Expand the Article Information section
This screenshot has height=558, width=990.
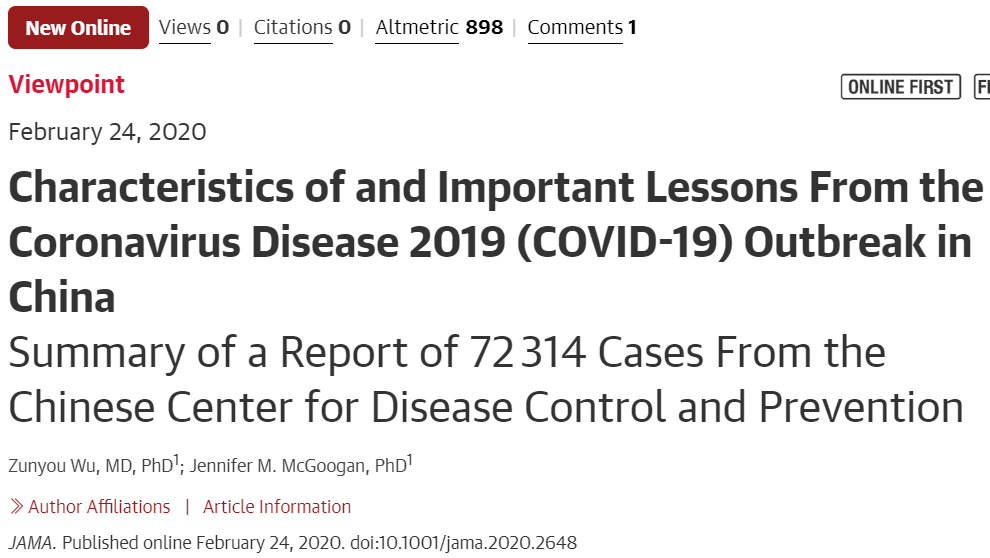point(277,506)
